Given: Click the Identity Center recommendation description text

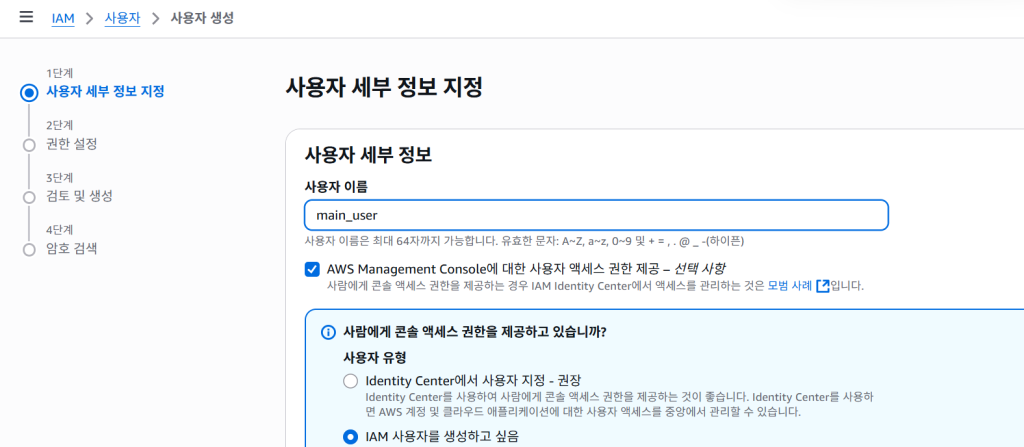Looking at the screenshot, I should tap(620, 405).
